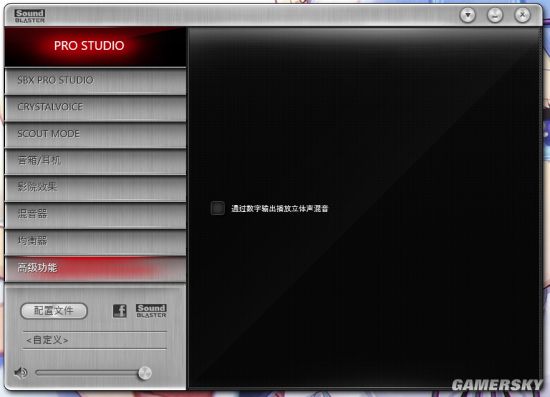Show the 均衡器 equalizer page
This screenshot has width=550, height=397.
[95, 242]
